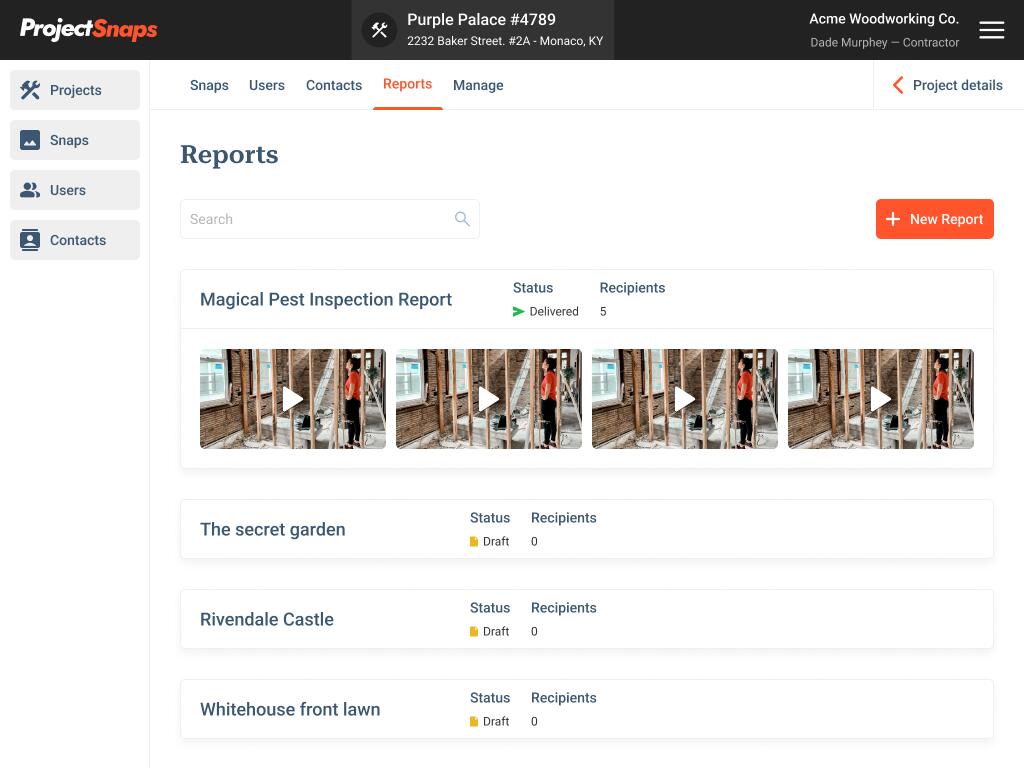Open the hamburger menu icon
The width and height of the screenshot is (1024, 768).
click(x=991, y=30)
